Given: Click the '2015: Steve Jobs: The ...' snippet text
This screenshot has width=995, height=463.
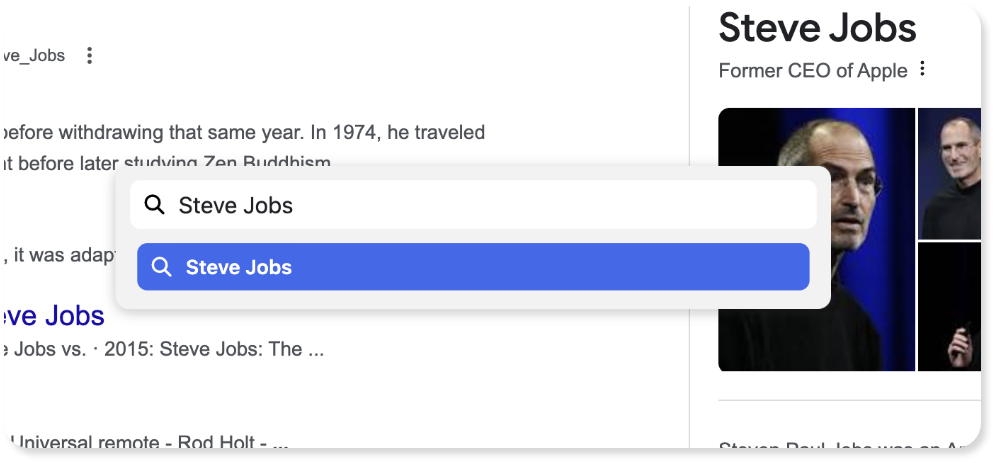Looking at the screenshot, I should (x=214, y=349).
